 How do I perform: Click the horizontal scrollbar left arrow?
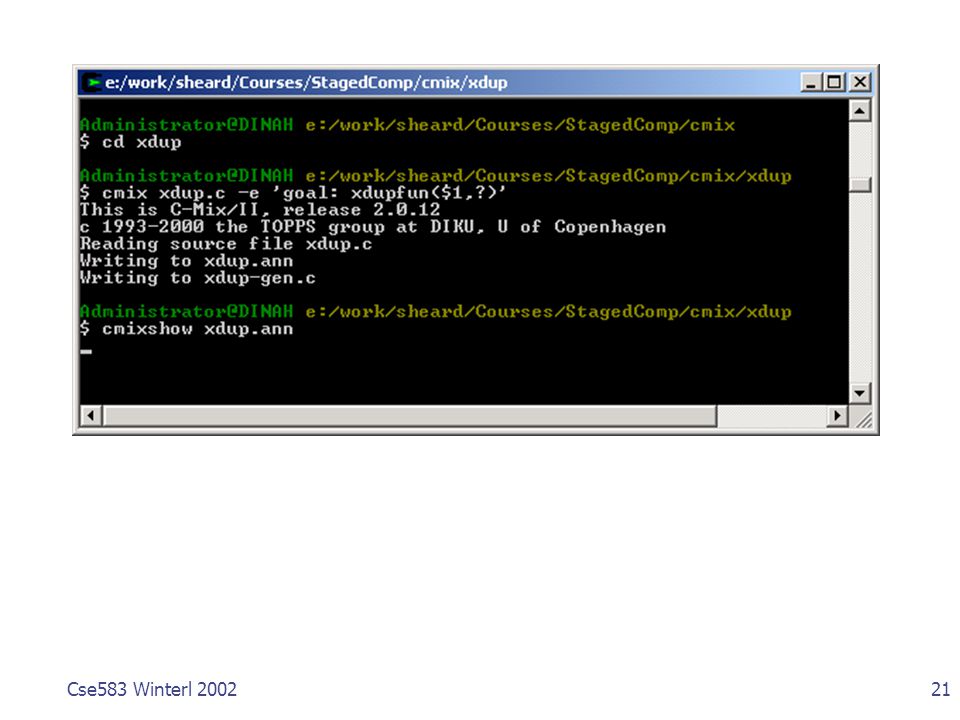coord(91,416)
